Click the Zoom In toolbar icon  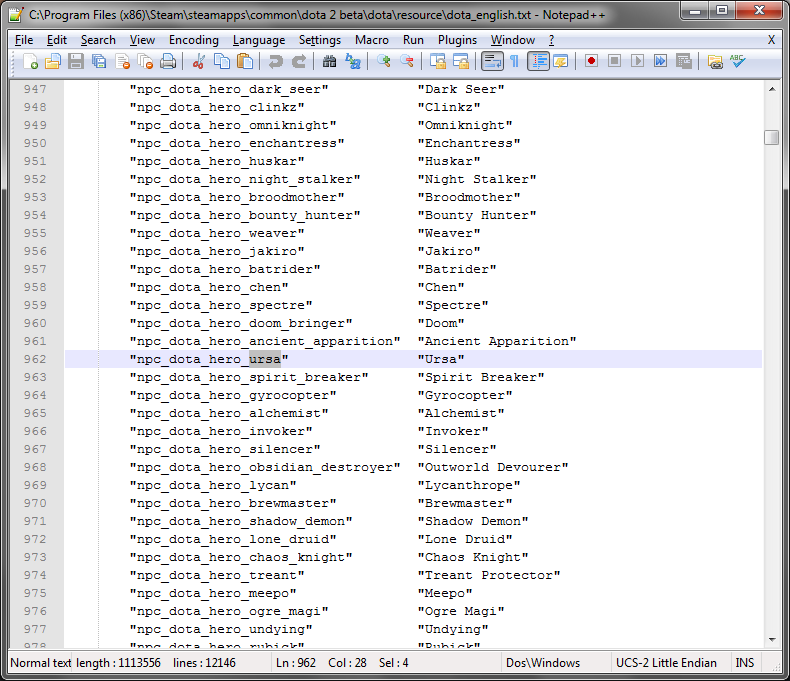pos(384,61)
